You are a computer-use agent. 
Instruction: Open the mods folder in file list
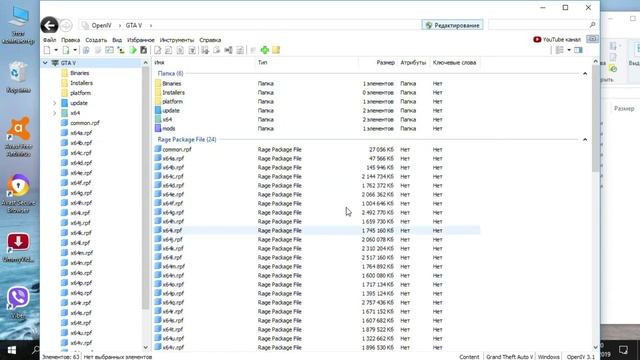coord(169,129)
